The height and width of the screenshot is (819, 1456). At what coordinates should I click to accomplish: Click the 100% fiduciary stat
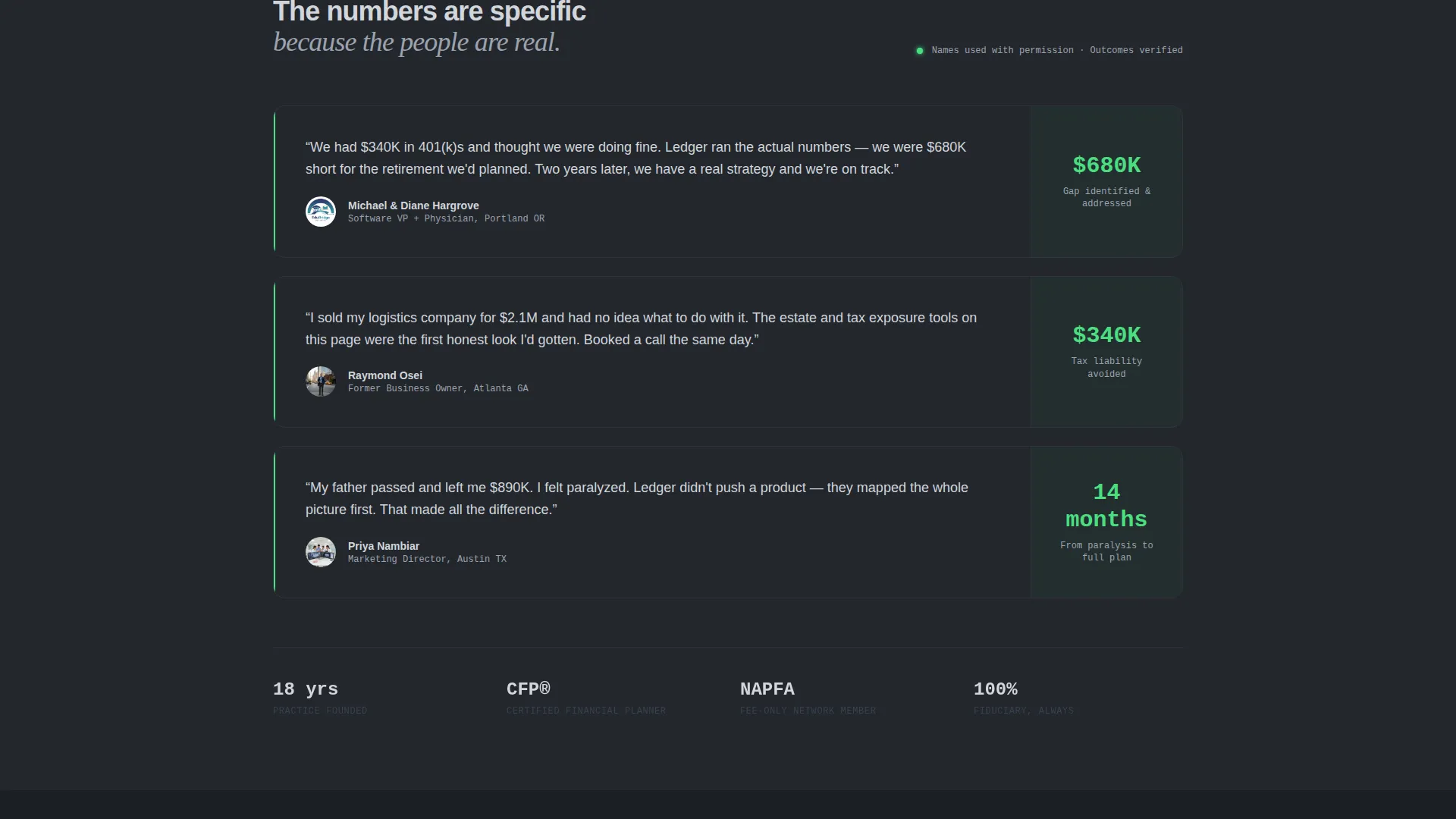pos(1024,698)
